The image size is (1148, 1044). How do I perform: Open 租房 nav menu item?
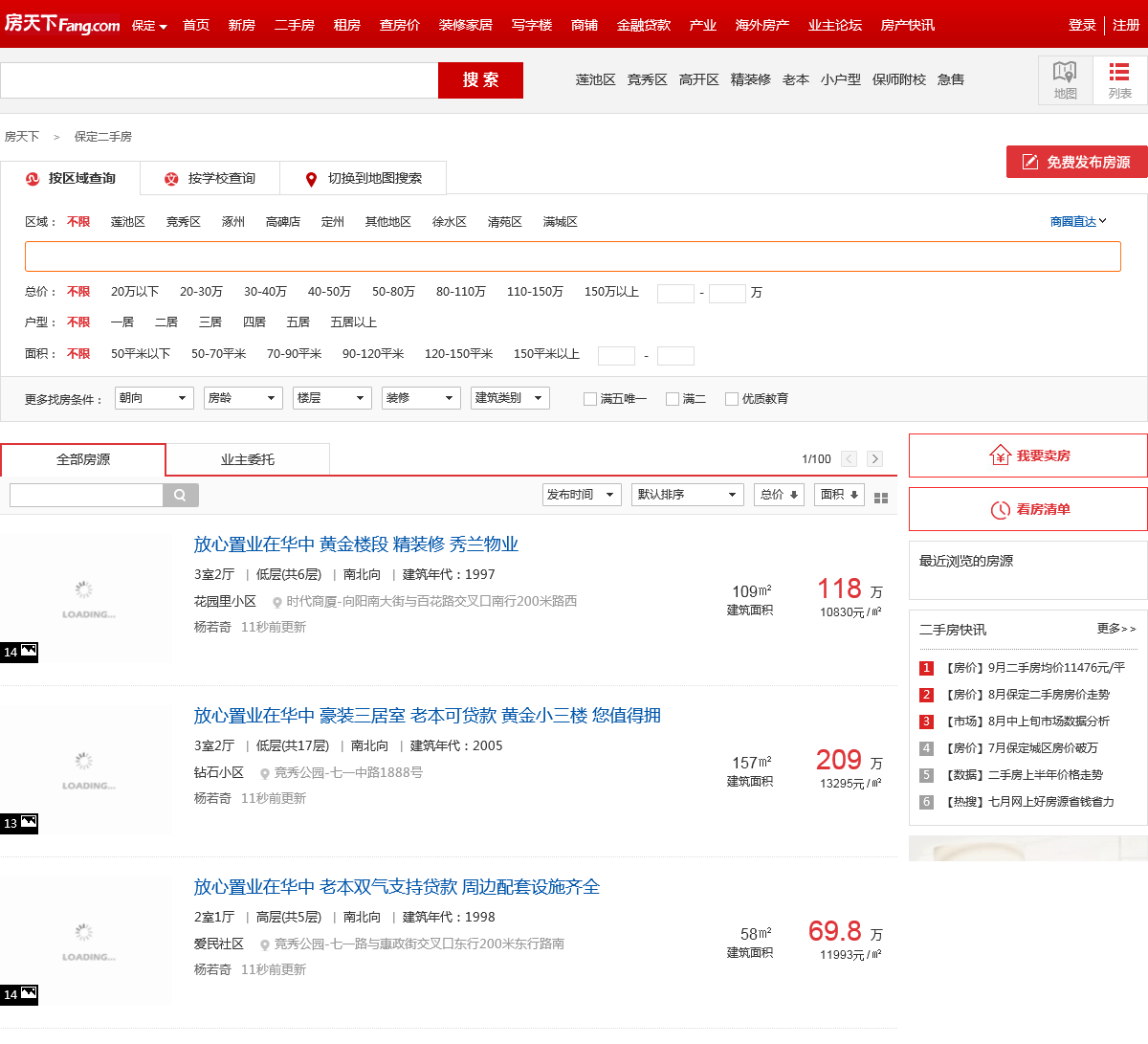pos(346,25)
